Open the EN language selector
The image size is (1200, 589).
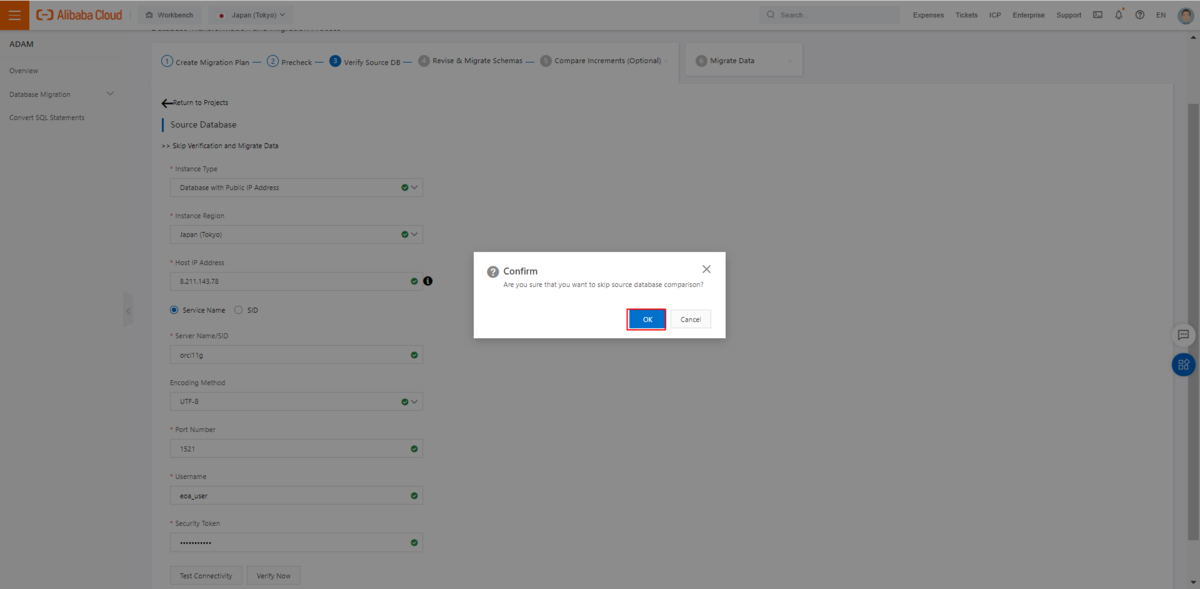1161,15
